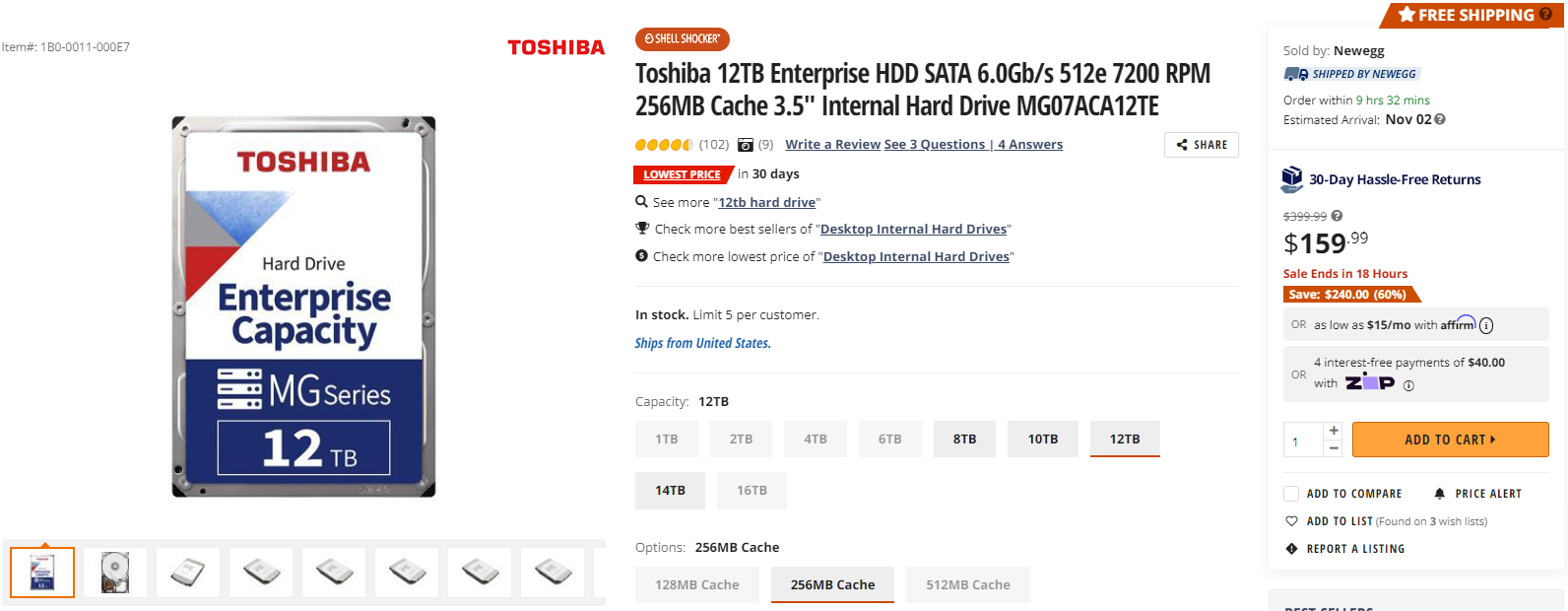This screenshot has width=1568, height=611.
Task: Click Add to List heart link
Action: [1339, 521]
